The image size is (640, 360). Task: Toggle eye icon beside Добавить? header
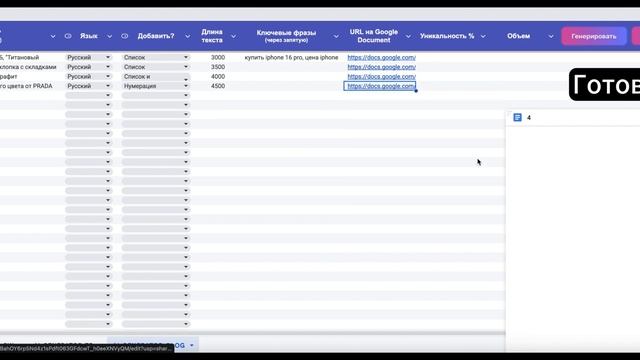(x=124, y=36)
